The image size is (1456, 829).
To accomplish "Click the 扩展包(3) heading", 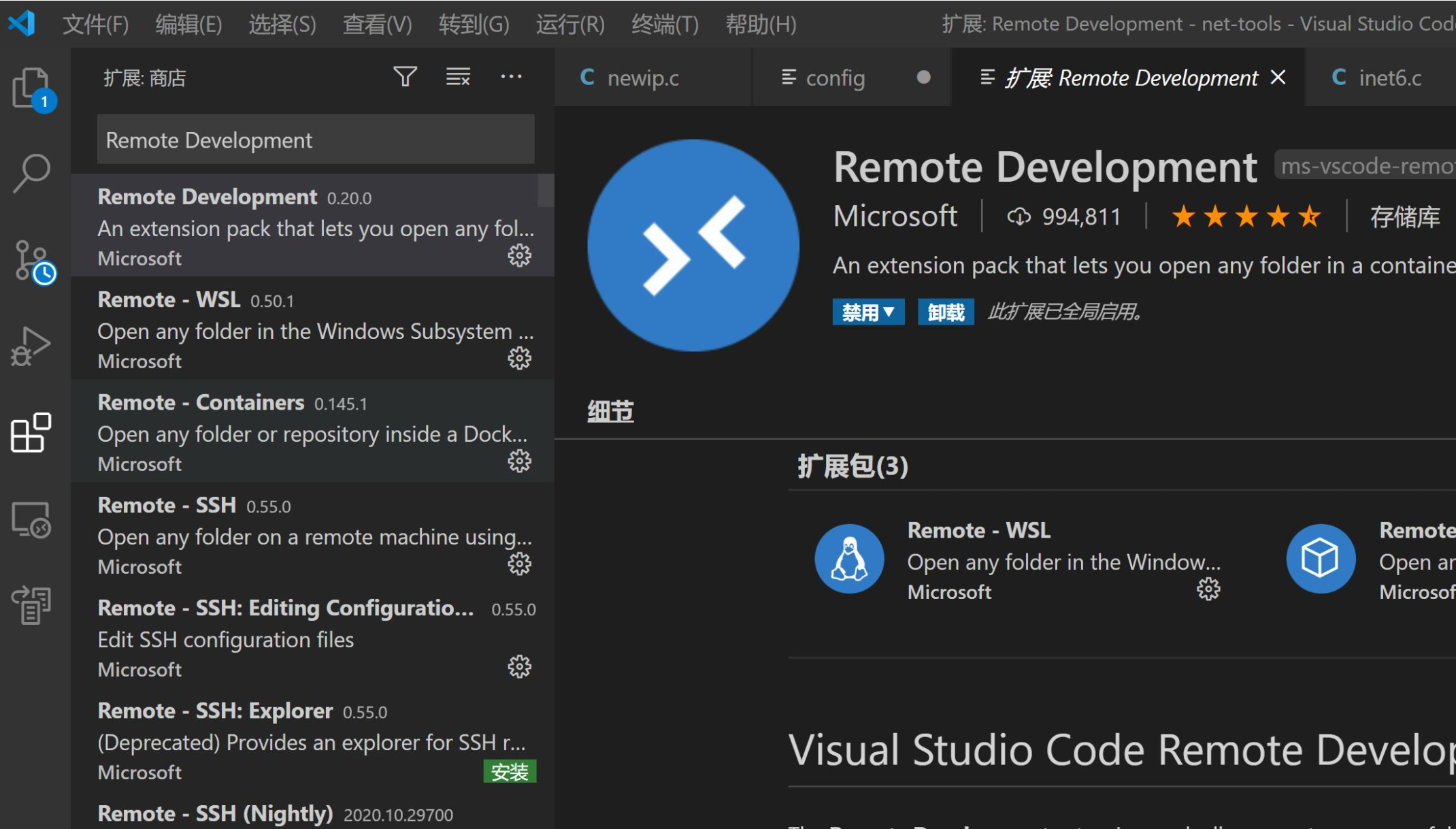I will pos(853,466).
